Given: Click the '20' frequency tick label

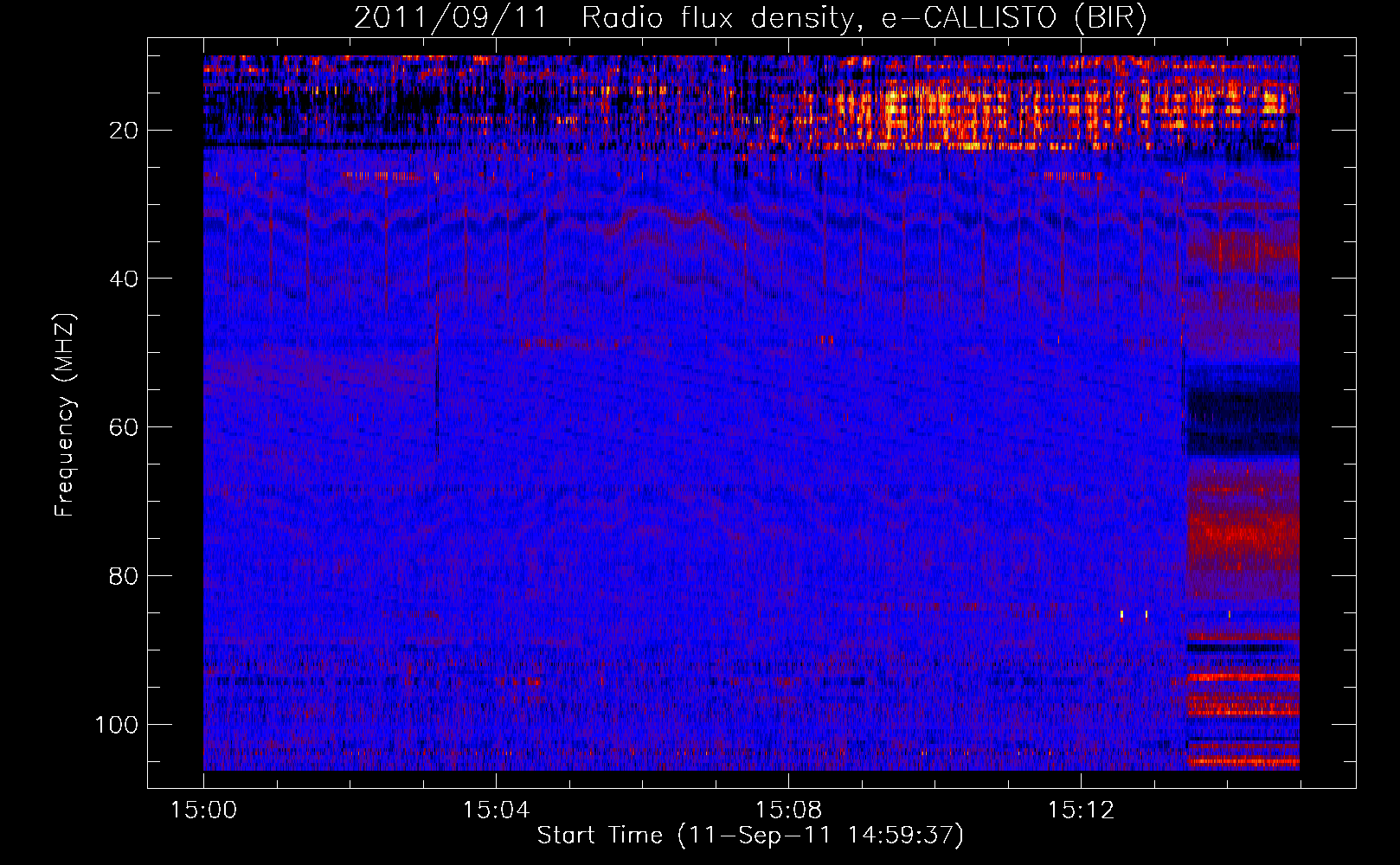Looking at the screenshot, I should point(125,131).
